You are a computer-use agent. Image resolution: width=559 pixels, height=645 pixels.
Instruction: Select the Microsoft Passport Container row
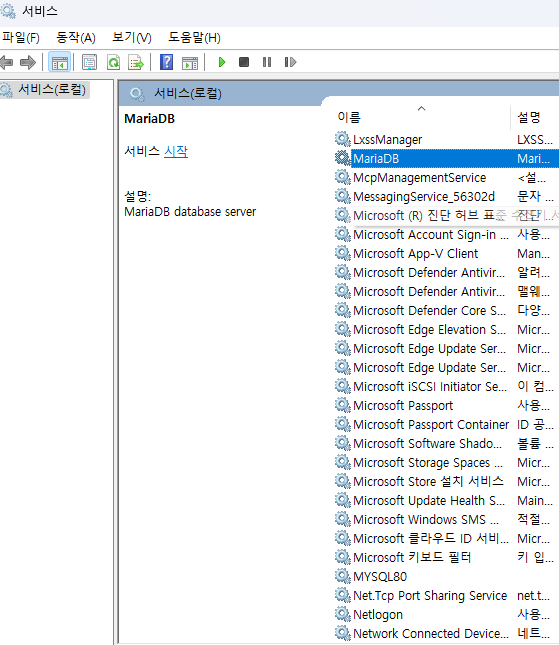pos(446,424)
